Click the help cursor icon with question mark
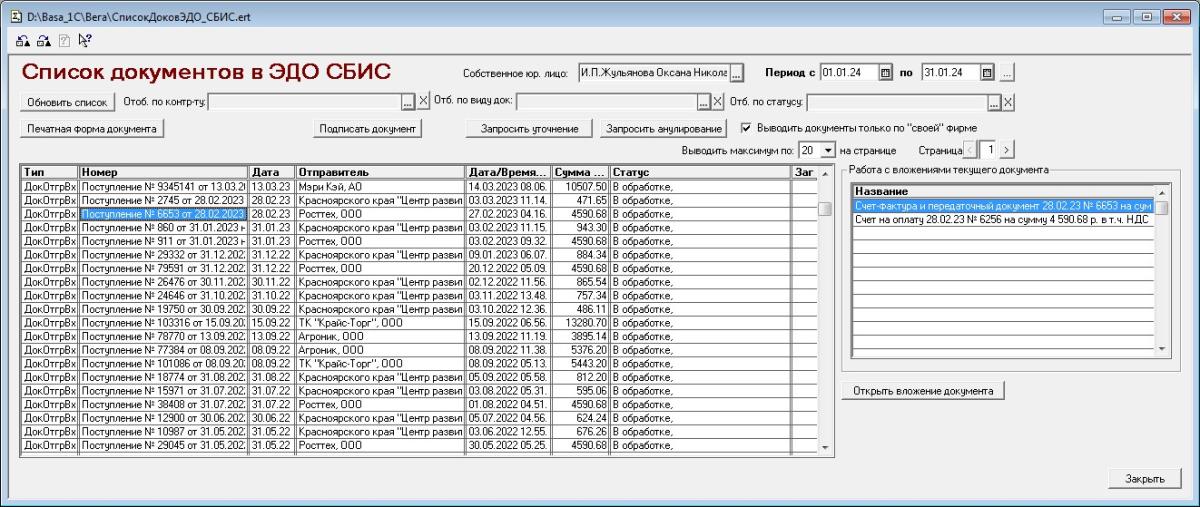Image resolution: width=1200 pixels, height=507 pixels. tap(85, 41)
